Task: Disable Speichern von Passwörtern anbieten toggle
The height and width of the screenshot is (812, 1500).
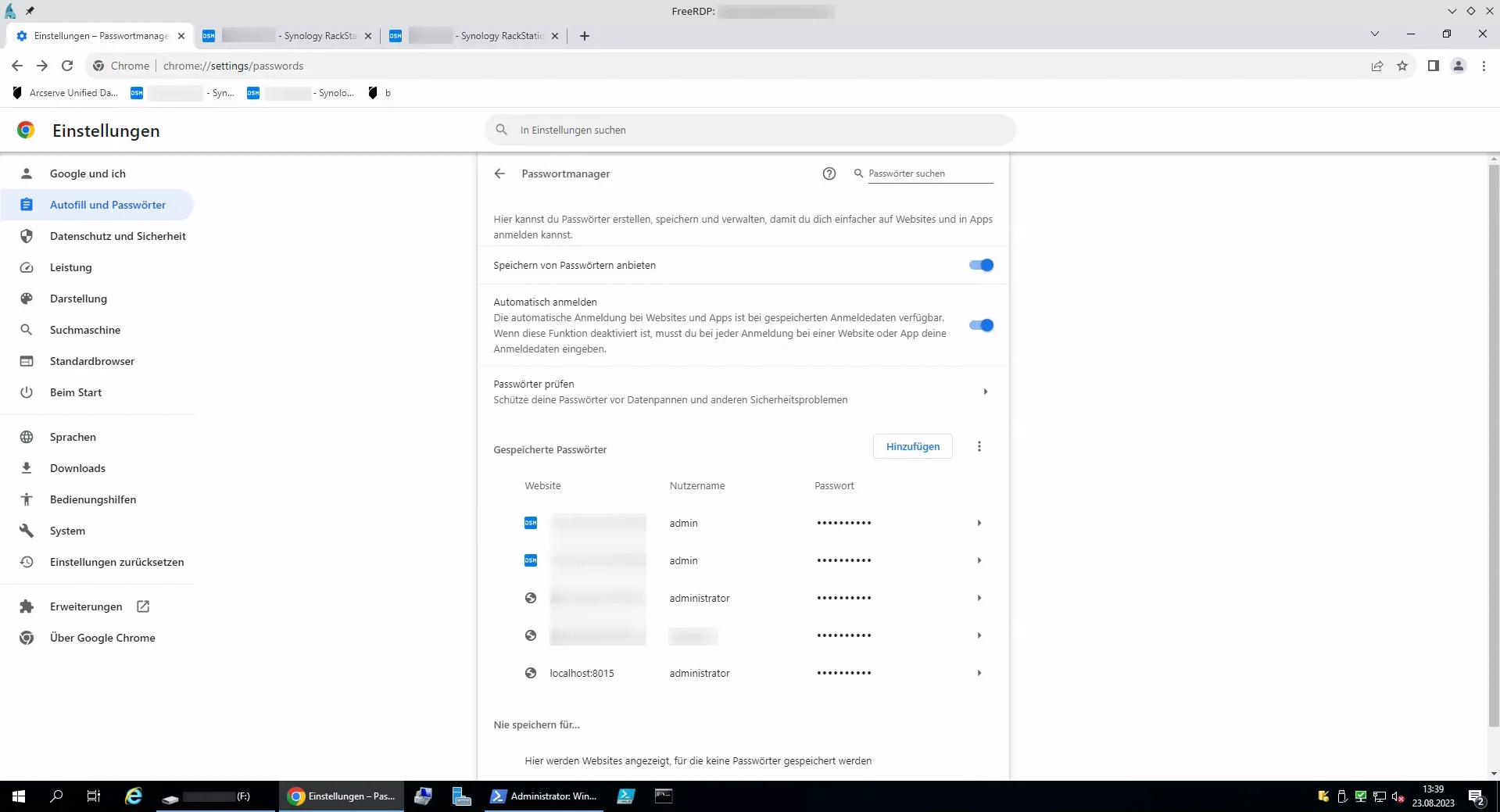Action: [981, 265]
